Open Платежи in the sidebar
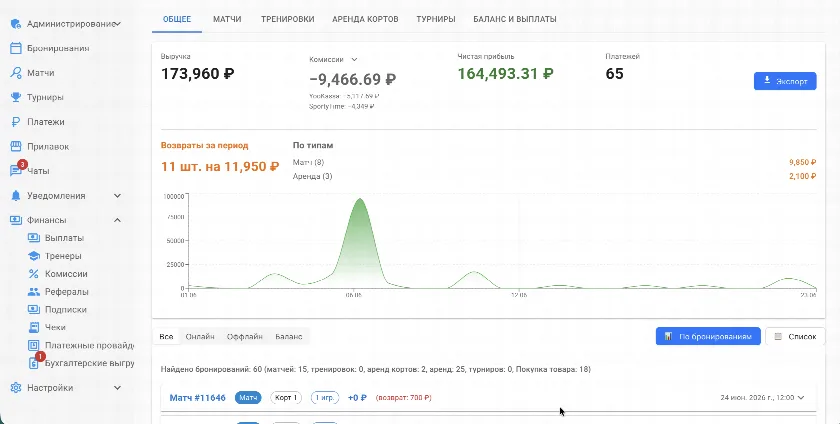840x424 pixels. 46,122
